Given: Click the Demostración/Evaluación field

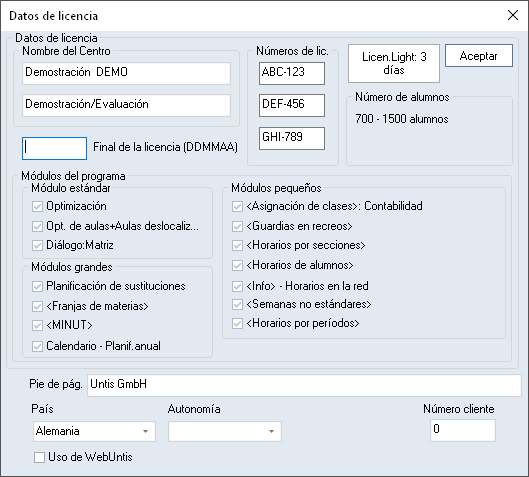Looking at the screenshot, I should tap(126, 105).
